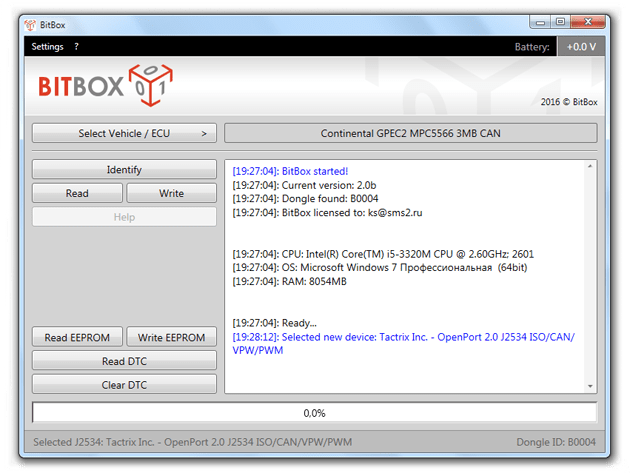
Task: Open the ? help menu
Action: coord(76,47)
